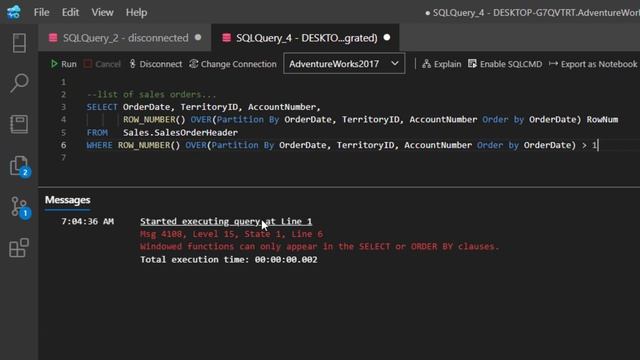640x360 pixels.
Task: Open the Help menu
Action: click(x=136, y=13)
